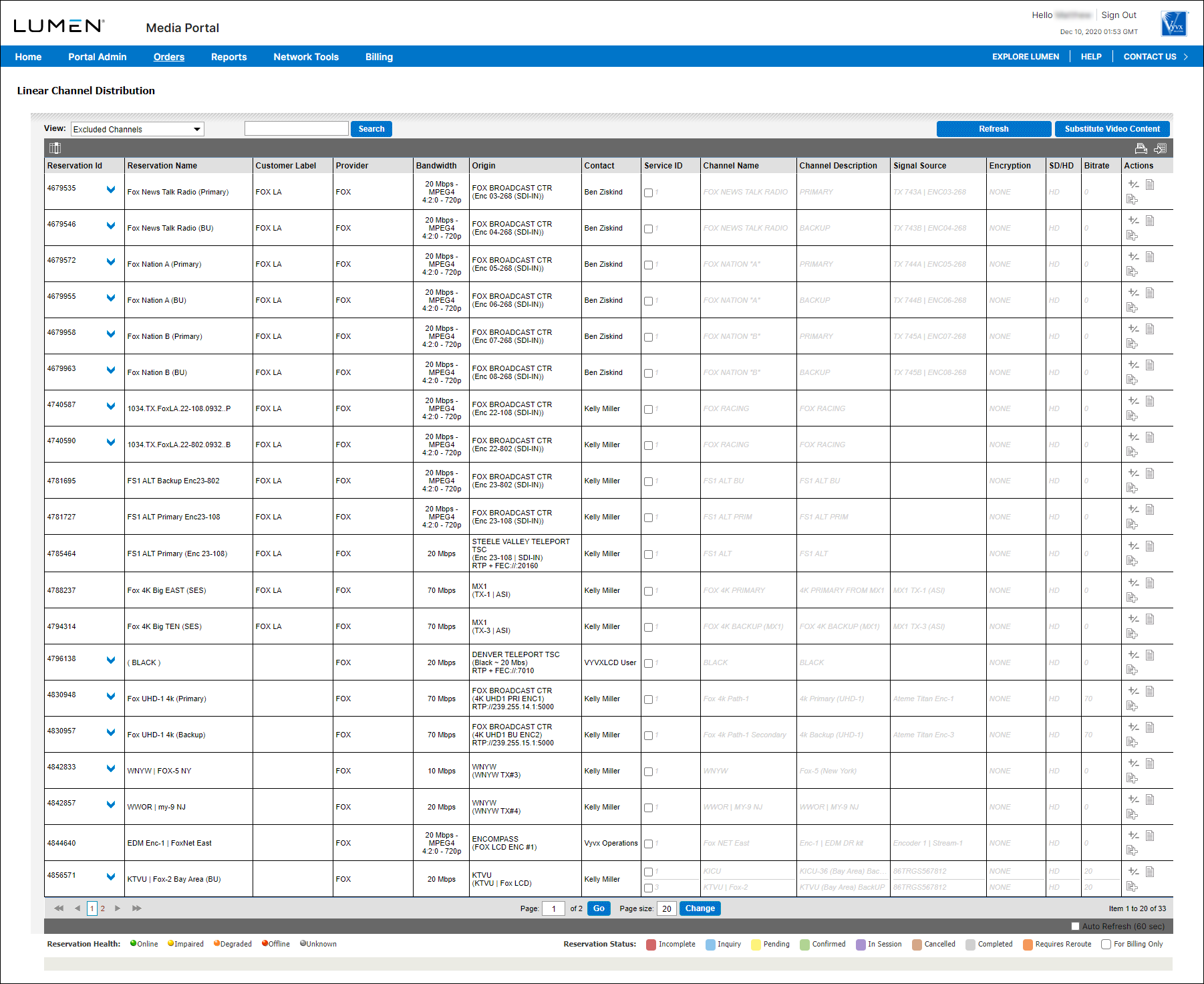Click the print icon in the grid toolbar
1204x984 pixels.
pyautogui.click(x=1141, y=148)
